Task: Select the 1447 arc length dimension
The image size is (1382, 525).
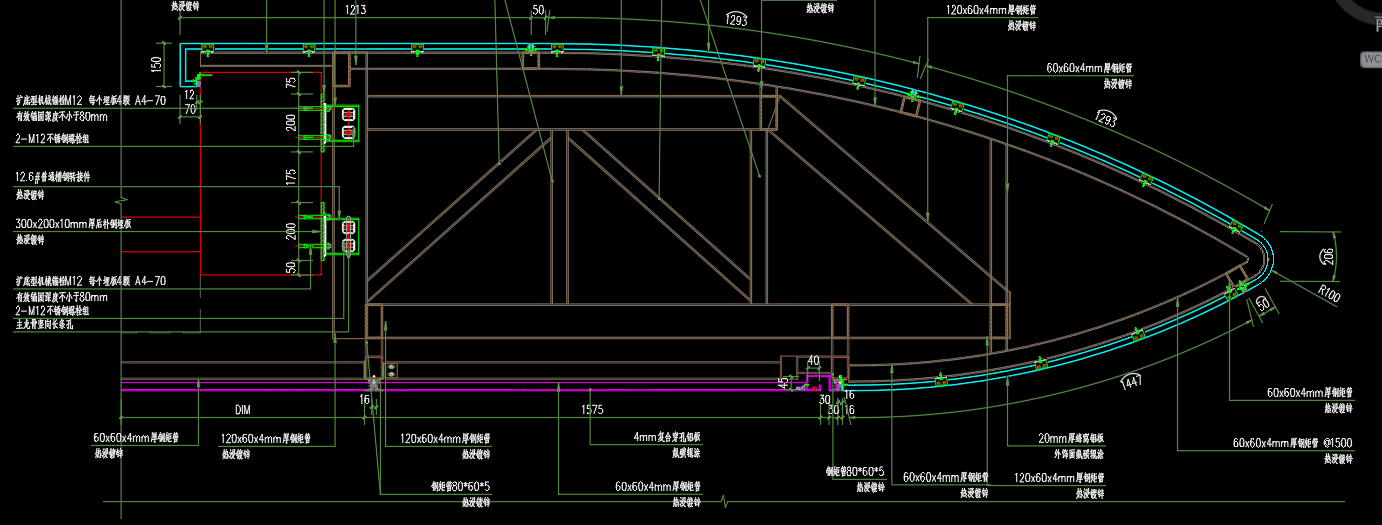Action: [x=1131, y=381]
